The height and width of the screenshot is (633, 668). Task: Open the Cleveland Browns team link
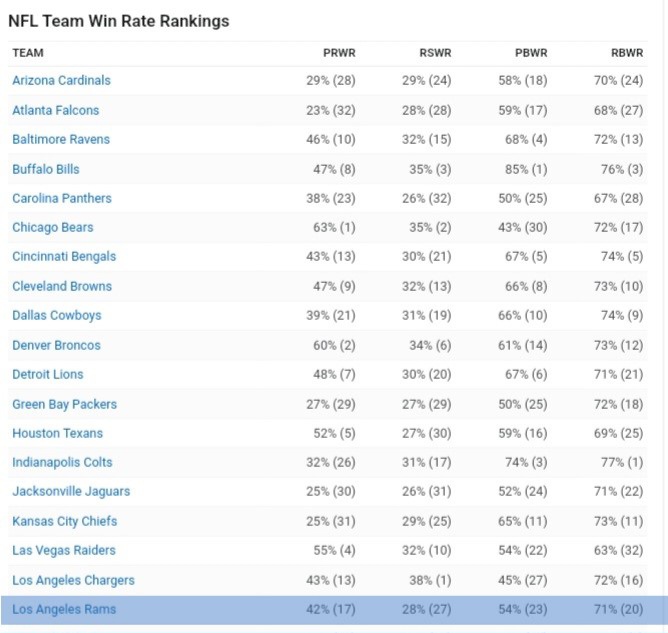62,286
